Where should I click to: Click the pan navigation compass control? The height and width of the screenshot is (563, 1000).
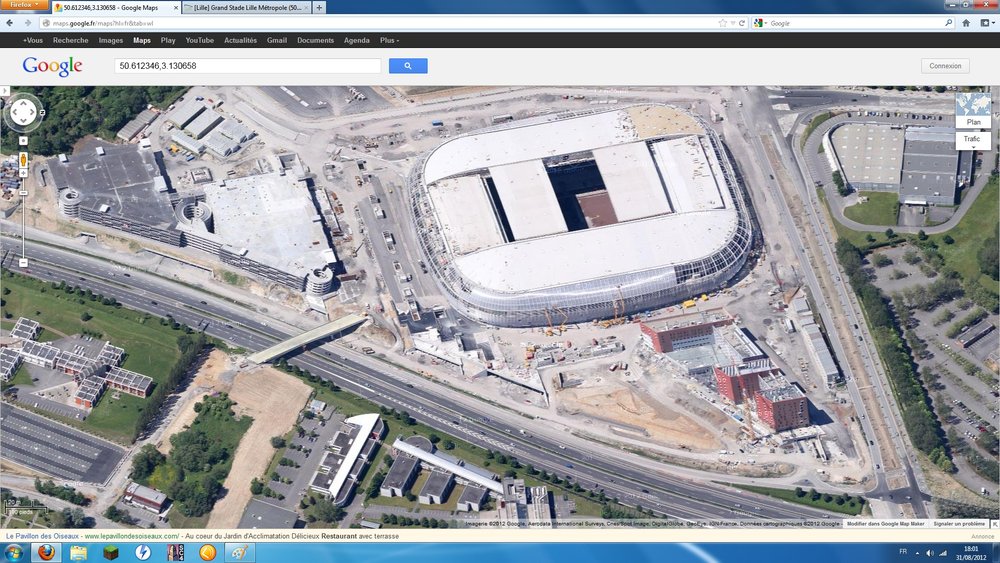23,112
